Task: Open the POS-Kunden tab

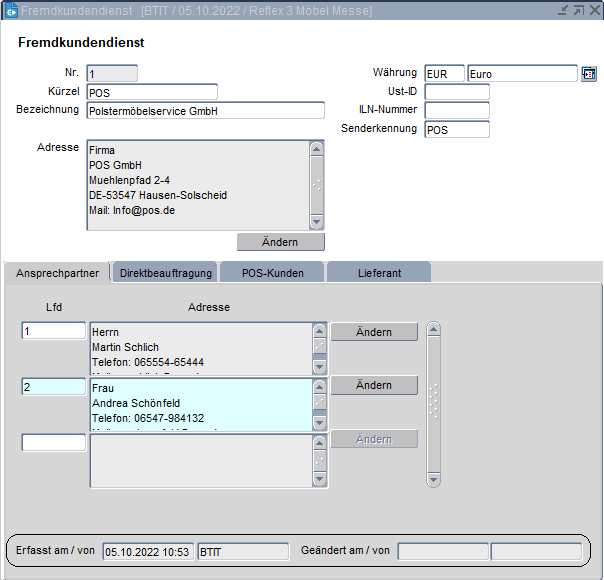Action: coord(271,272)
